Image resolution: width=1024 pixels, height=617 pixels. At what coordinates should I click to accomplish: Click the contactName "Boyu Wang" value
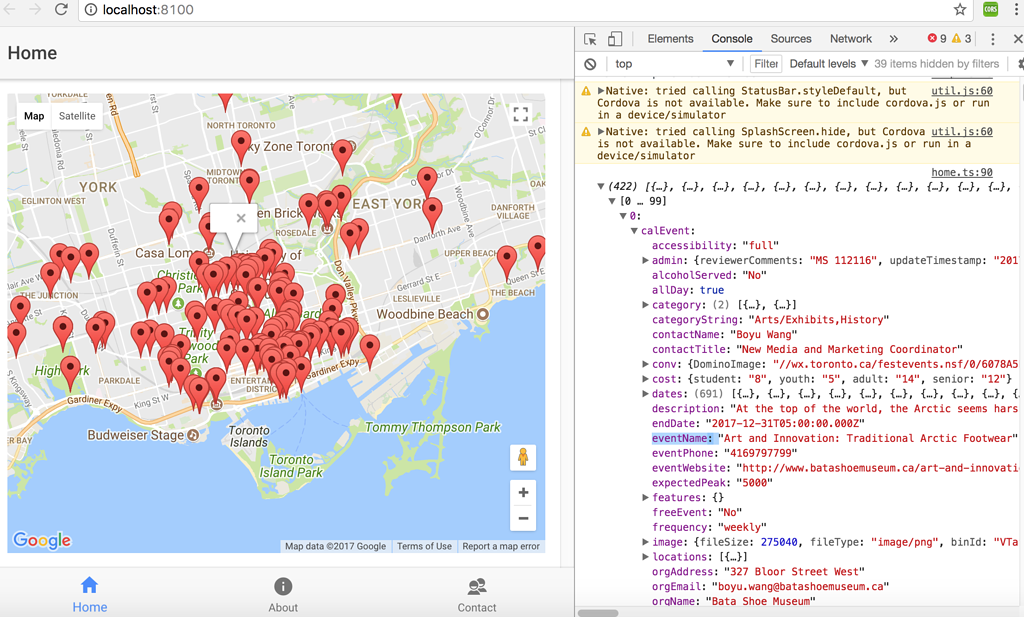tap(763, 335)
